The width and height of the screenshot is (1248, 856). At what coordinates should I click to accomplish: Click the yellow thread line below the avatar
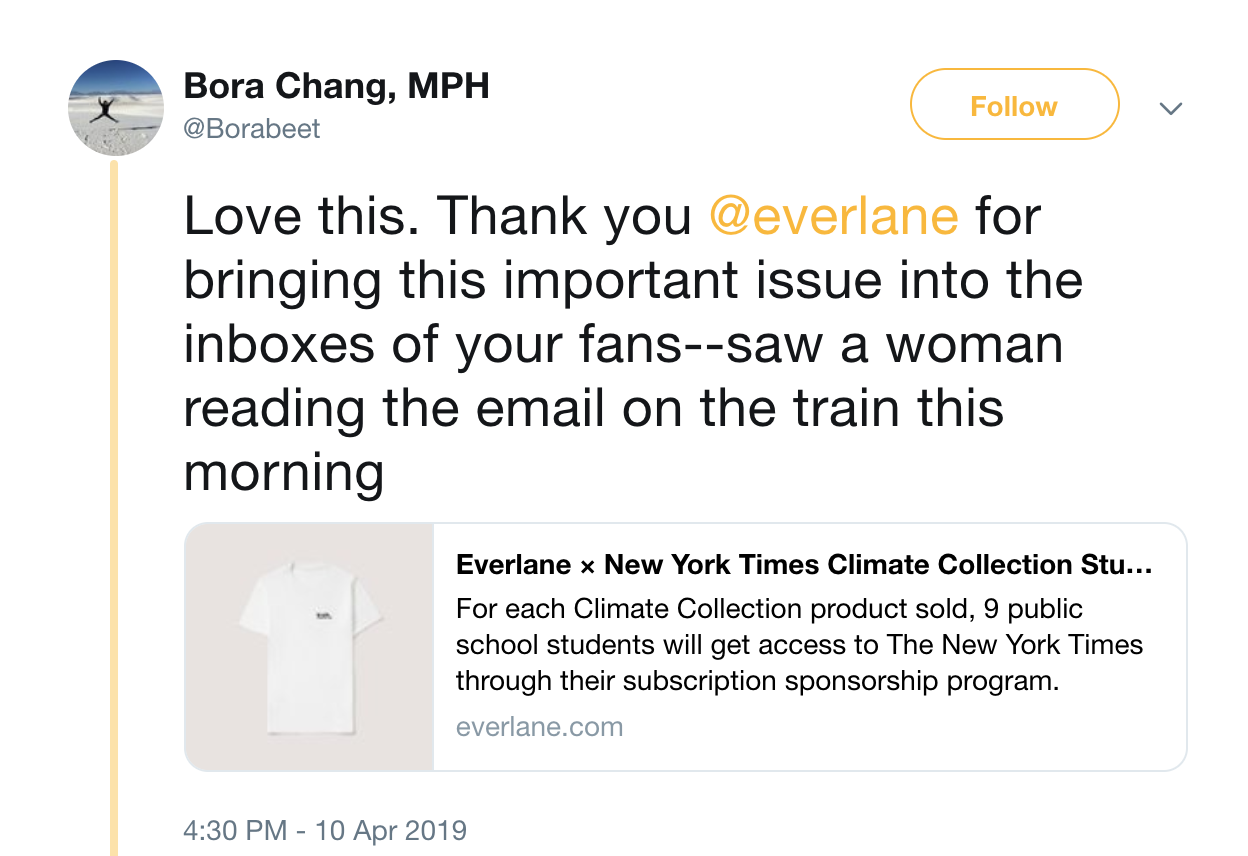[114, 500]
